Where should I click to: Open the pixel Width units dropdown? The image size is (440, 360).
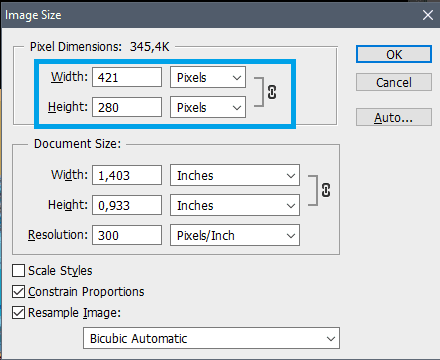pyautogui.click(x=208, y=77)
